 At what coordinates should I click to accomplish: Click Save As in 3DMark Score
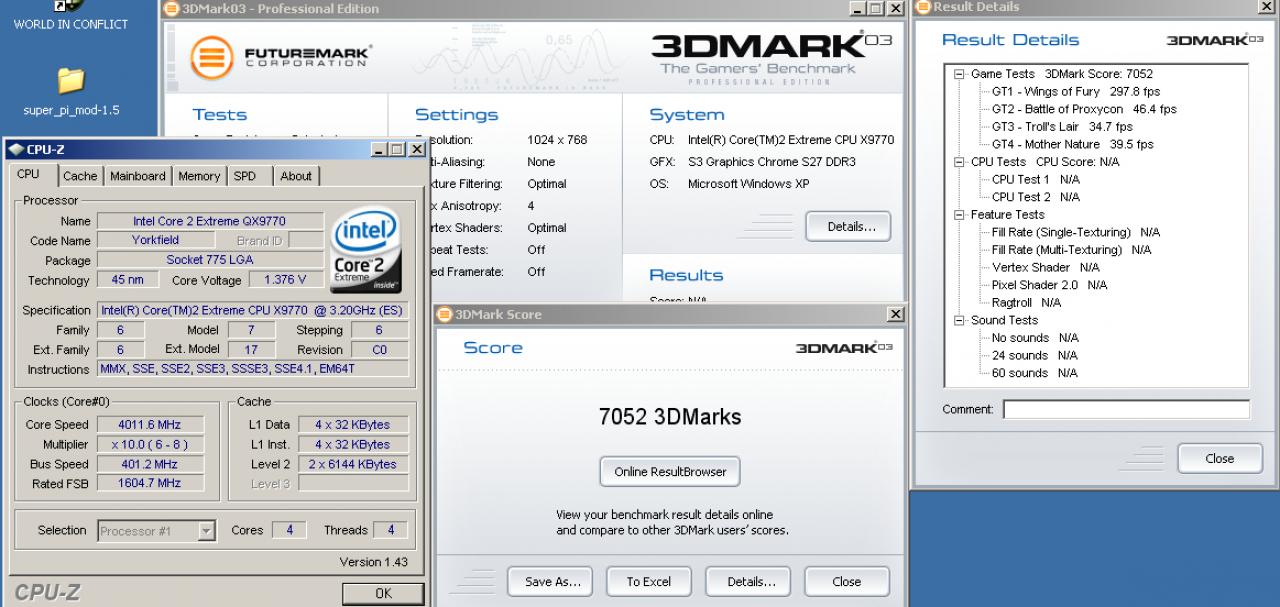click(550, 581)
